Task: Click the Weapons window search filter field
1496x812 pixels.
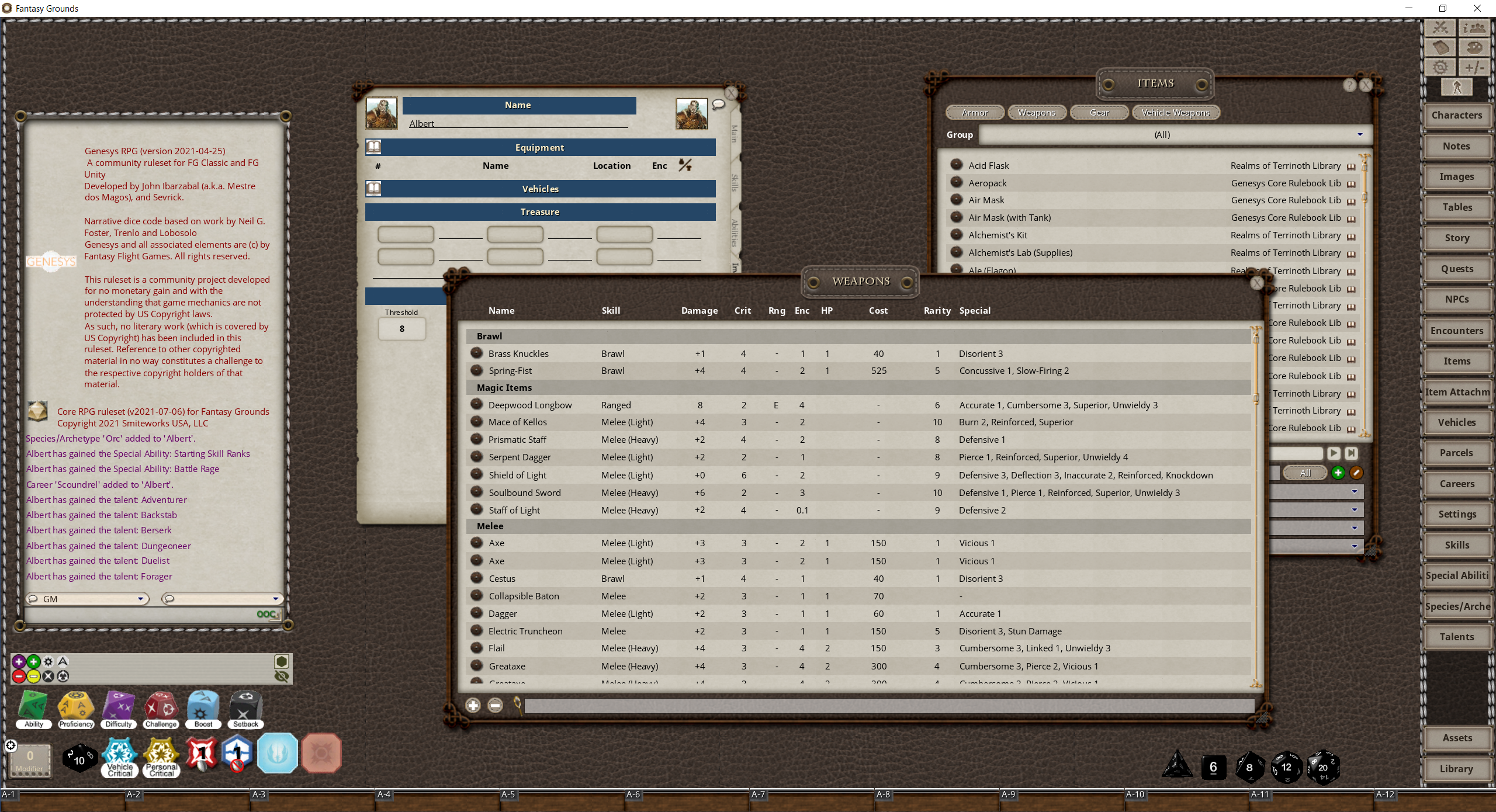Action: [889, 706]
